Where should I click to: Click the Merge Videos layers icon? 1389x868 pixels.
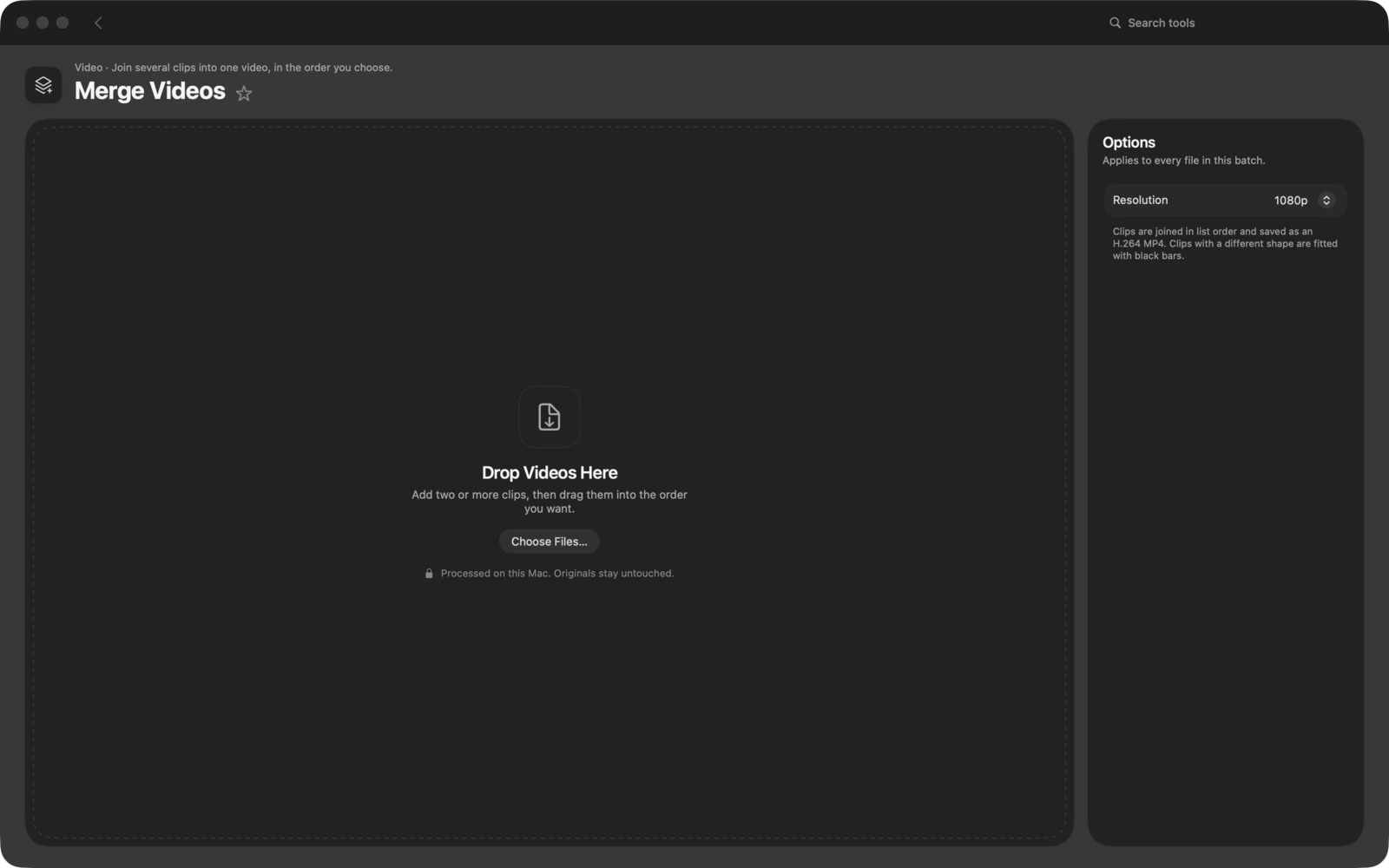pos(43,85)
